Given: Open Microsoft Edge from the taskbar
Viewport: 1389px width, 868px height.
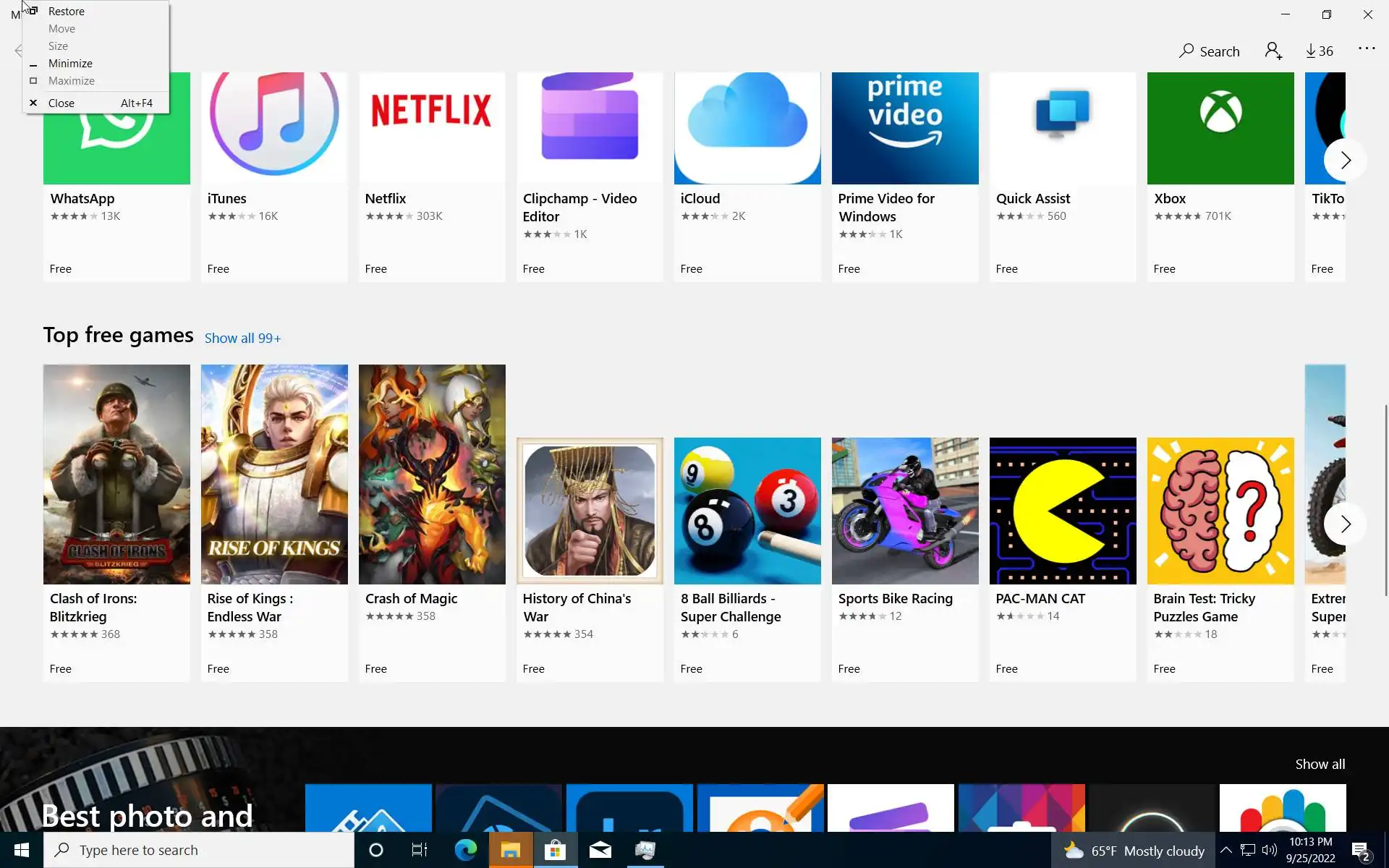Looking at the screenshot, I should [465, 850].
